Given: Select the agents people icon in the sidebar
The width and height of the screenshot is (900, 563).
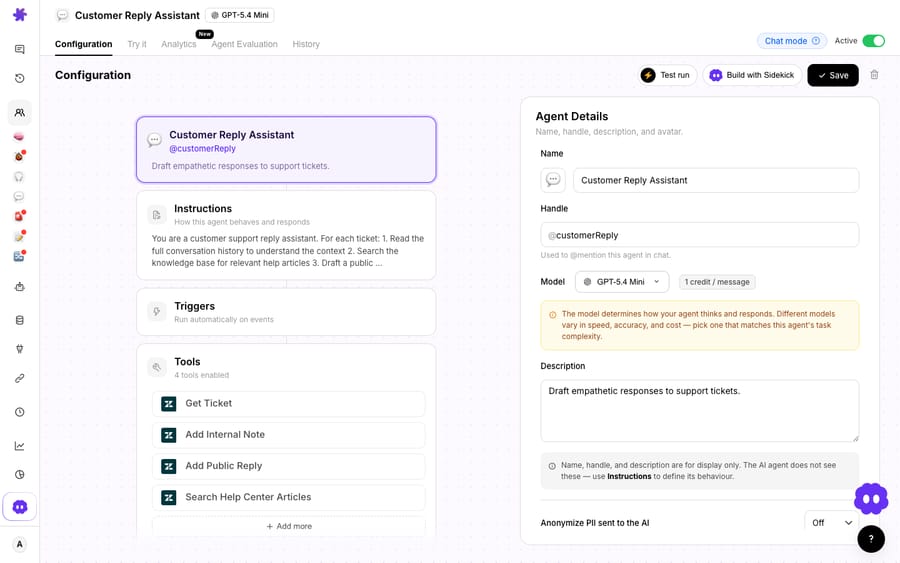Looking at the screenshot, I should pos(20,112).
